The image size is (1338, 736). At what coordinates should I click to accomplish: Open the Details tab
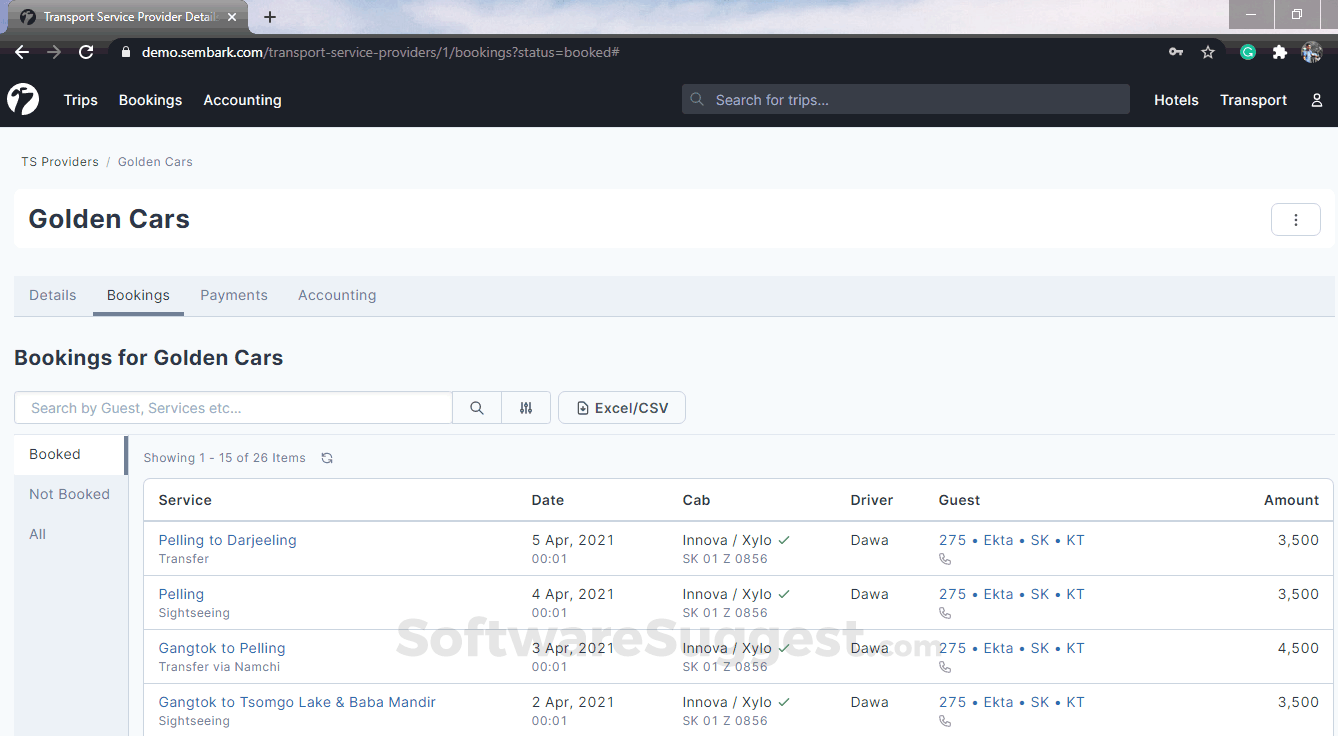52,295
